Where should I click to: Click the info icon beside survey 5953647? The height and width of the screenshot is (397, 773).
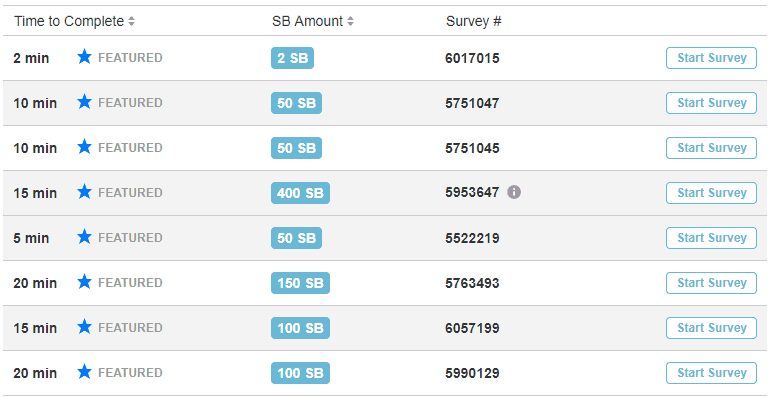pyautogui.click(x=514, y=192)
